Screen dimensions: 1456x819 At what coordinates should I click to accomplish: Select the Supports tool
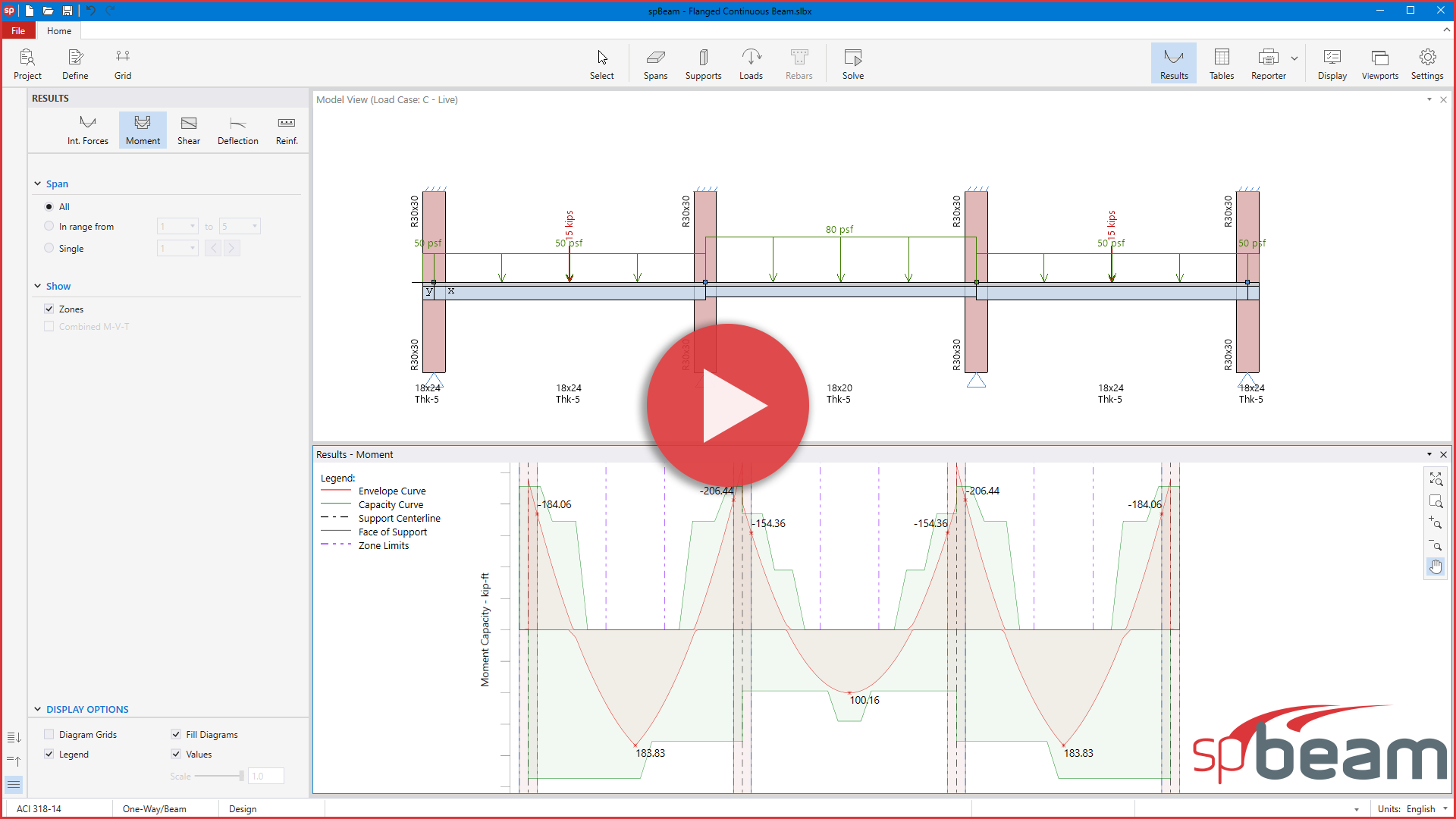coord(702,63)
